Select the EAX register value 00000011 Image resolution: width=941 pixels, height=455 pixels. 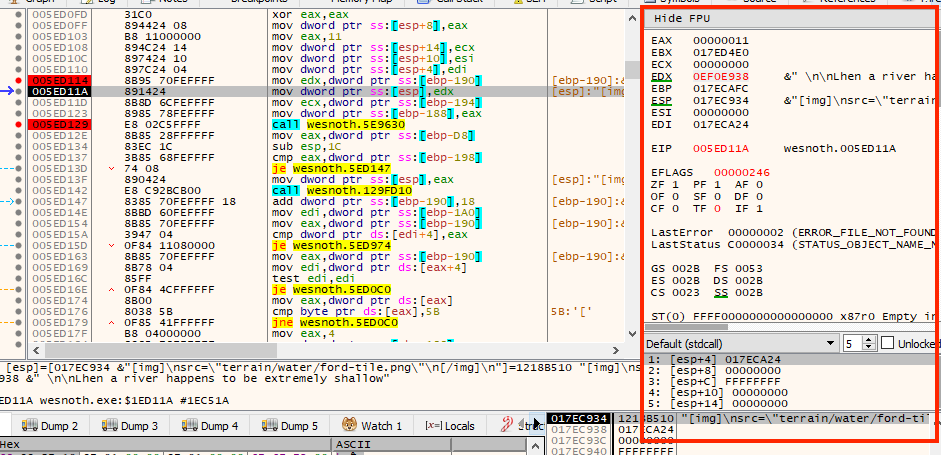click(x=721, y=41)
